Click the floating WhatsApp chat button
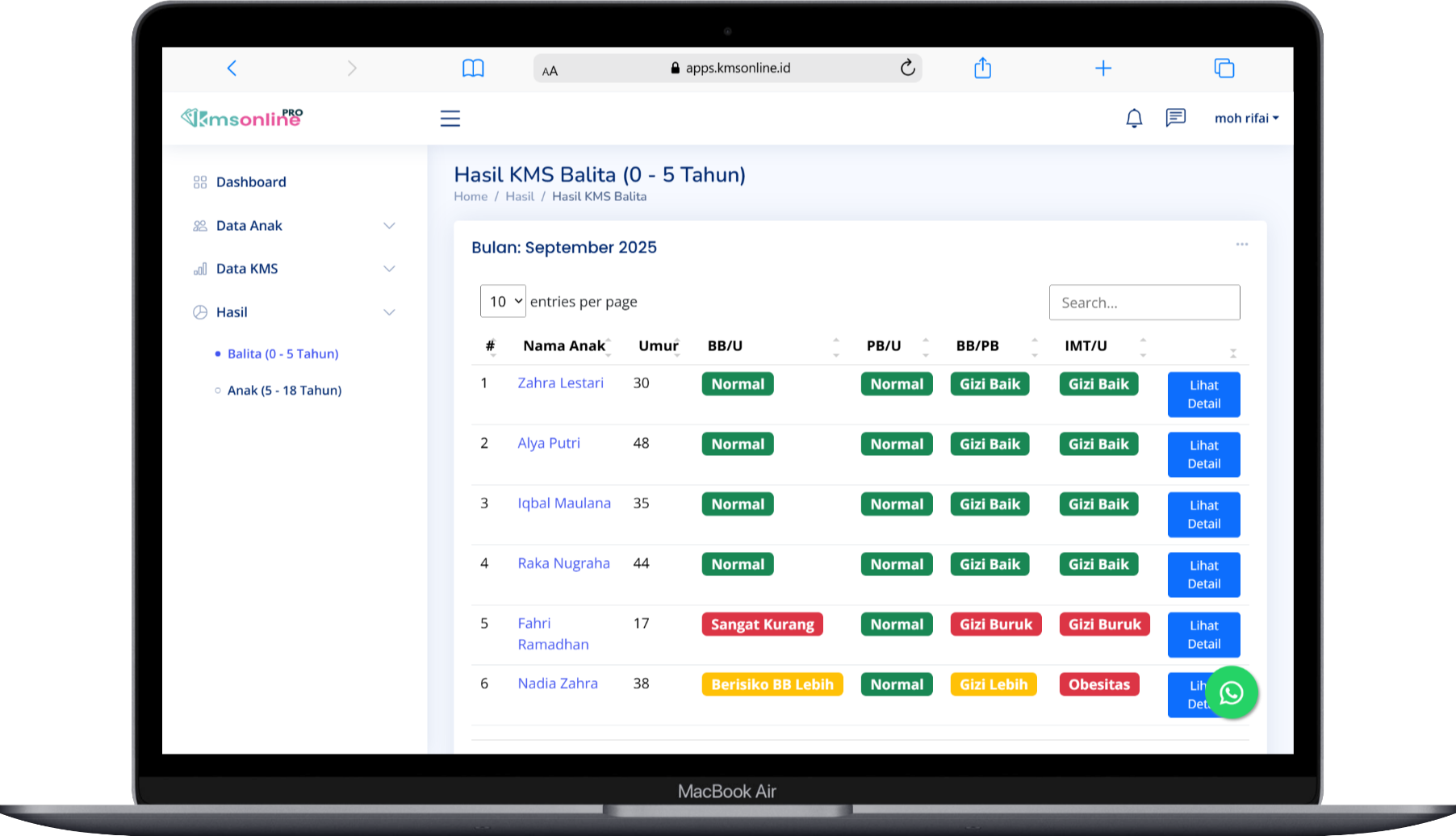Image resolution: width=1456 pixels, height=836 pixels. [x=1231, y=692]
